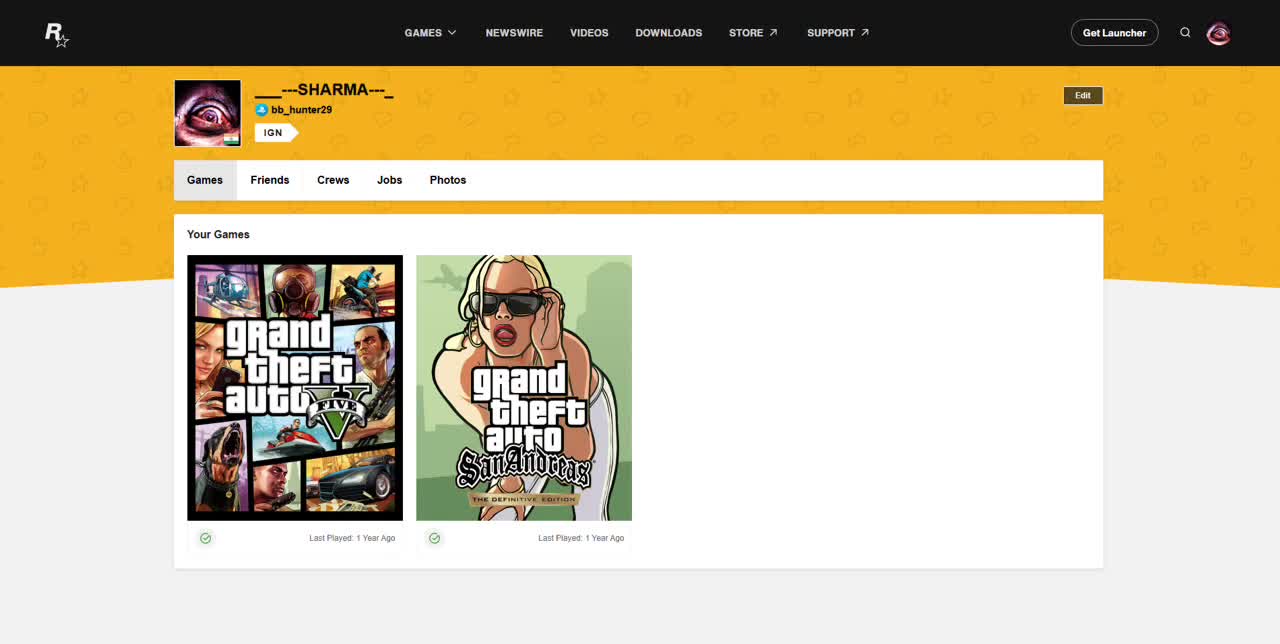Click the India flag on the profile picture
This screenshot has width=1280, height=644.
pyautogui.click(x=232, y=139)
